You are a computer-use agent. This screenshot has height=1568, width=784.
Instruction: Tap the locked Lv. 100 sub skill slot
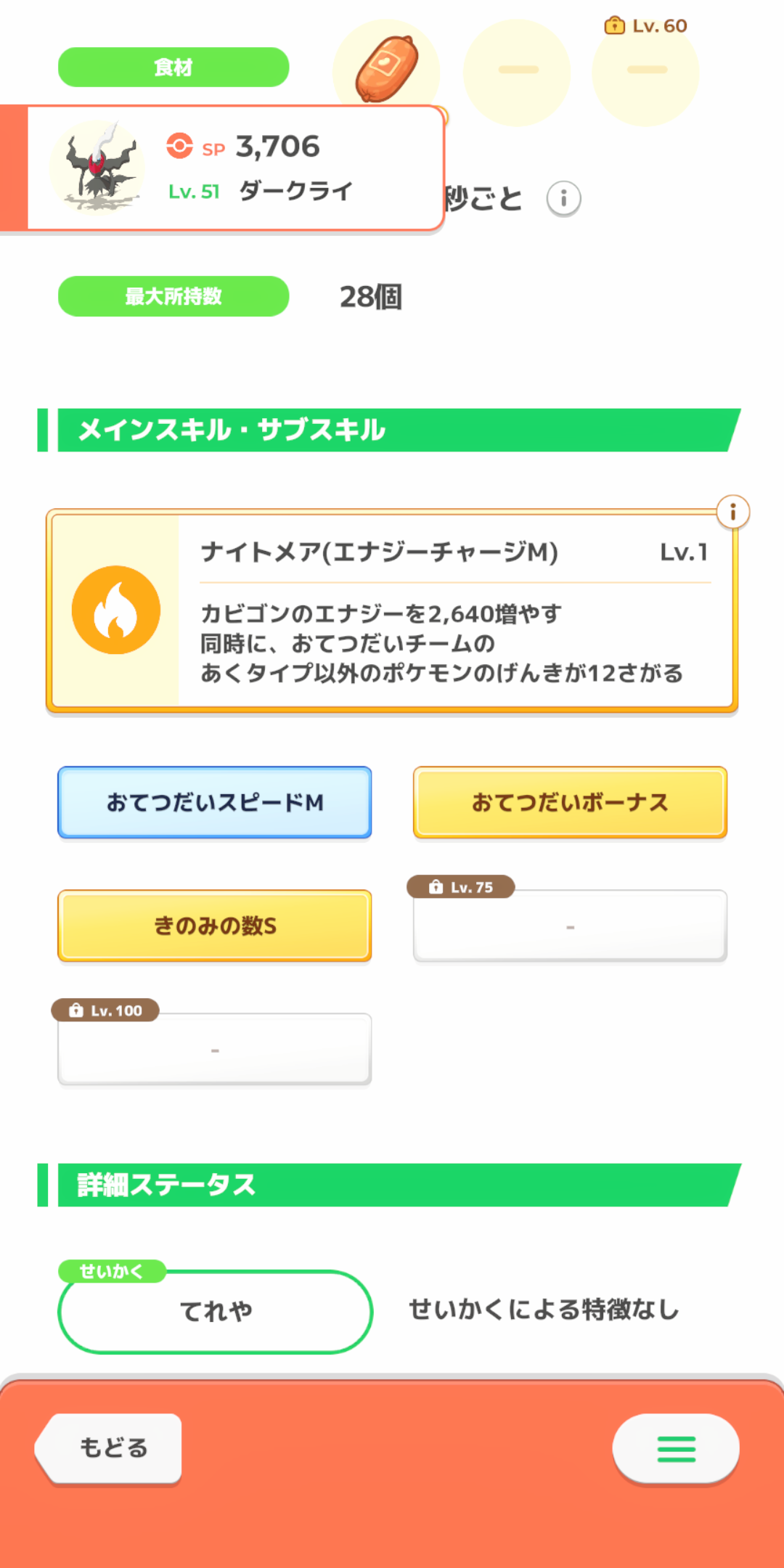click(215, 1051)
